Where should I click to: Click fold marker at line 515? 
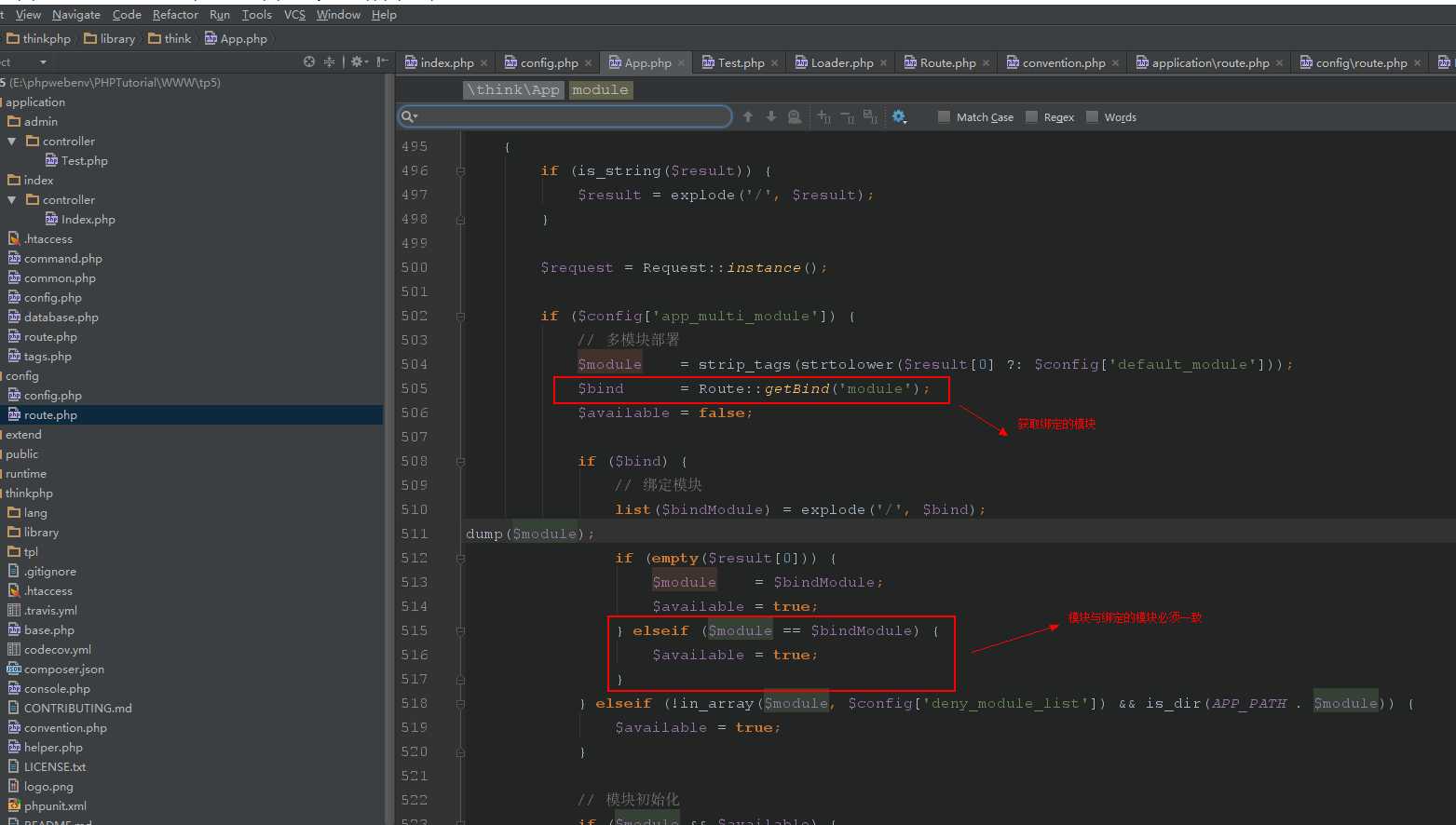pos(460,631)
